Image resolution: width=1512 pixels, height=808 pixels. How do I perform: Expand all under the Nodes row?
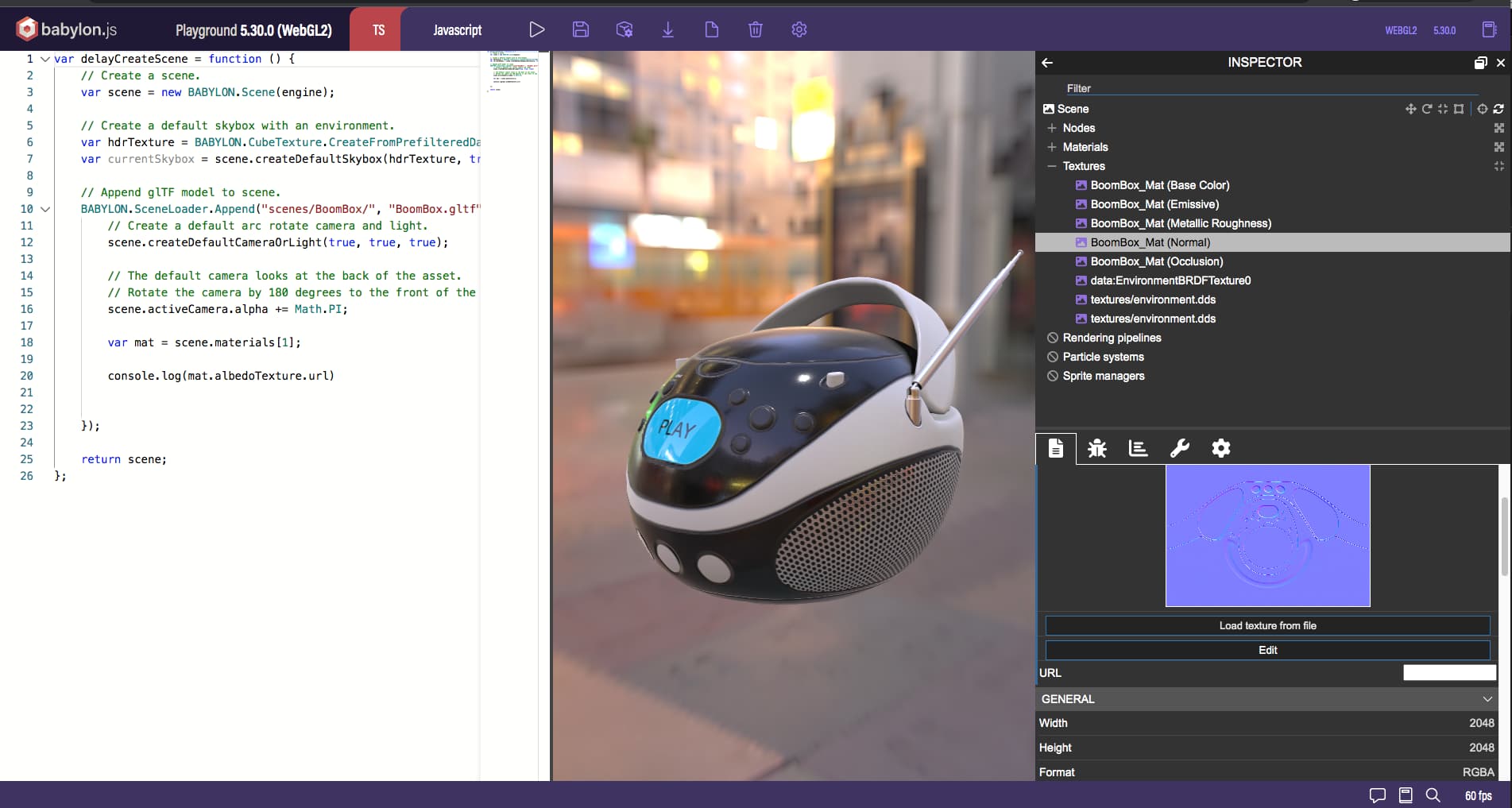(x=1499, y=128)
